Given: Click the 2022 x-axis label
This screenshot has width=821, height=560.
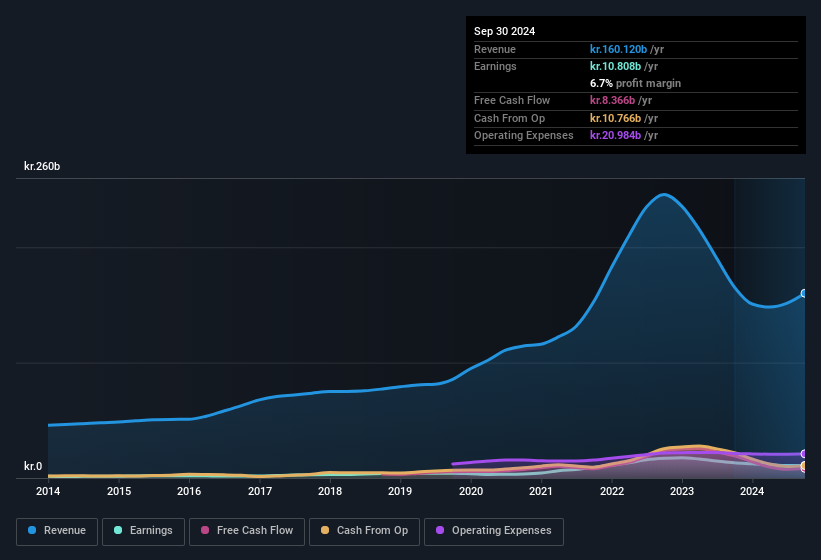Looking at the screenshot, I should pyautogui.click(x=612, y=491).
